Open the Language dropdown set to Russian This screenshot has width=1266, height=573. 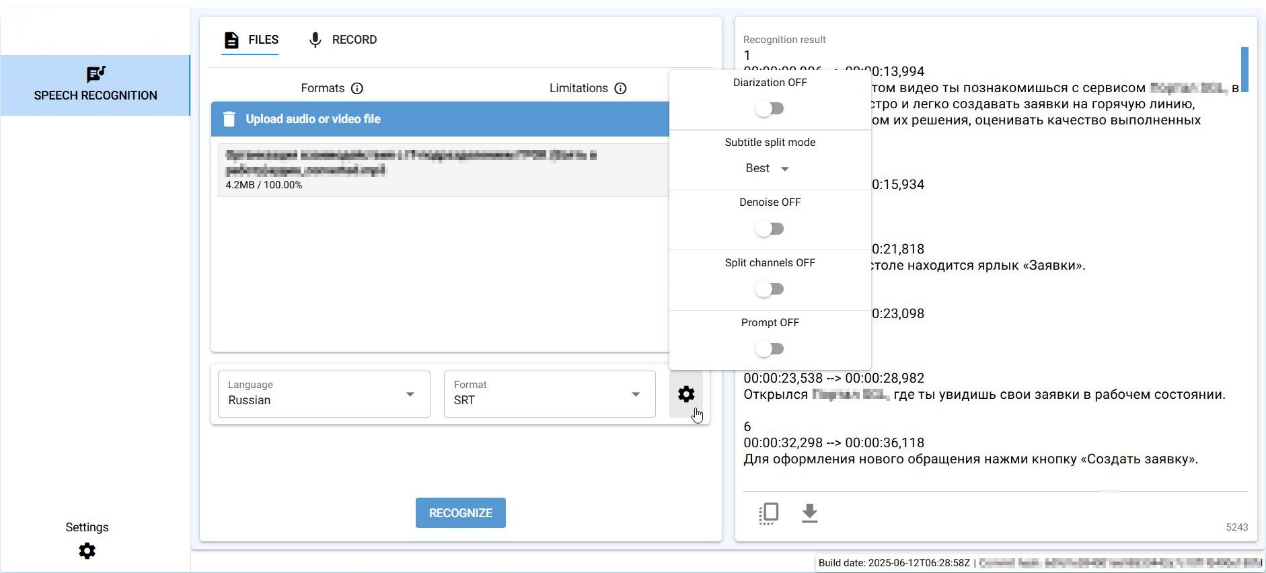point(323,394)
